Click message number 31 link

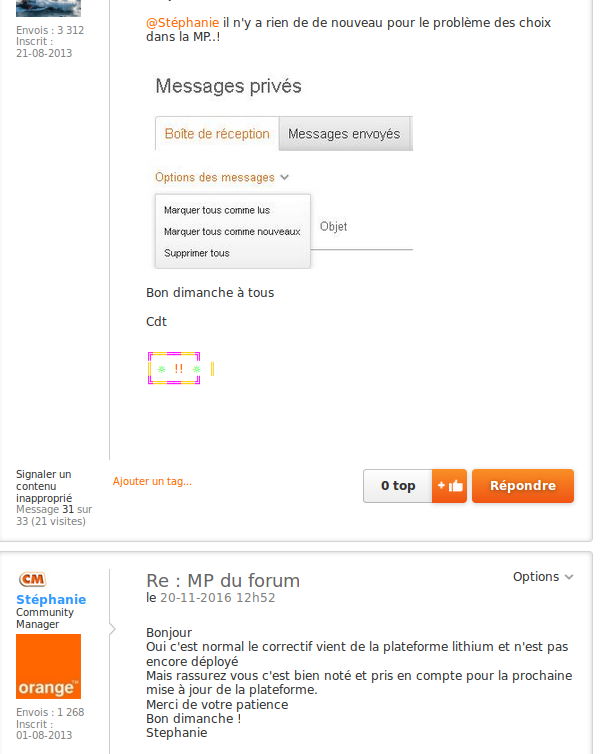pos(68,509)
